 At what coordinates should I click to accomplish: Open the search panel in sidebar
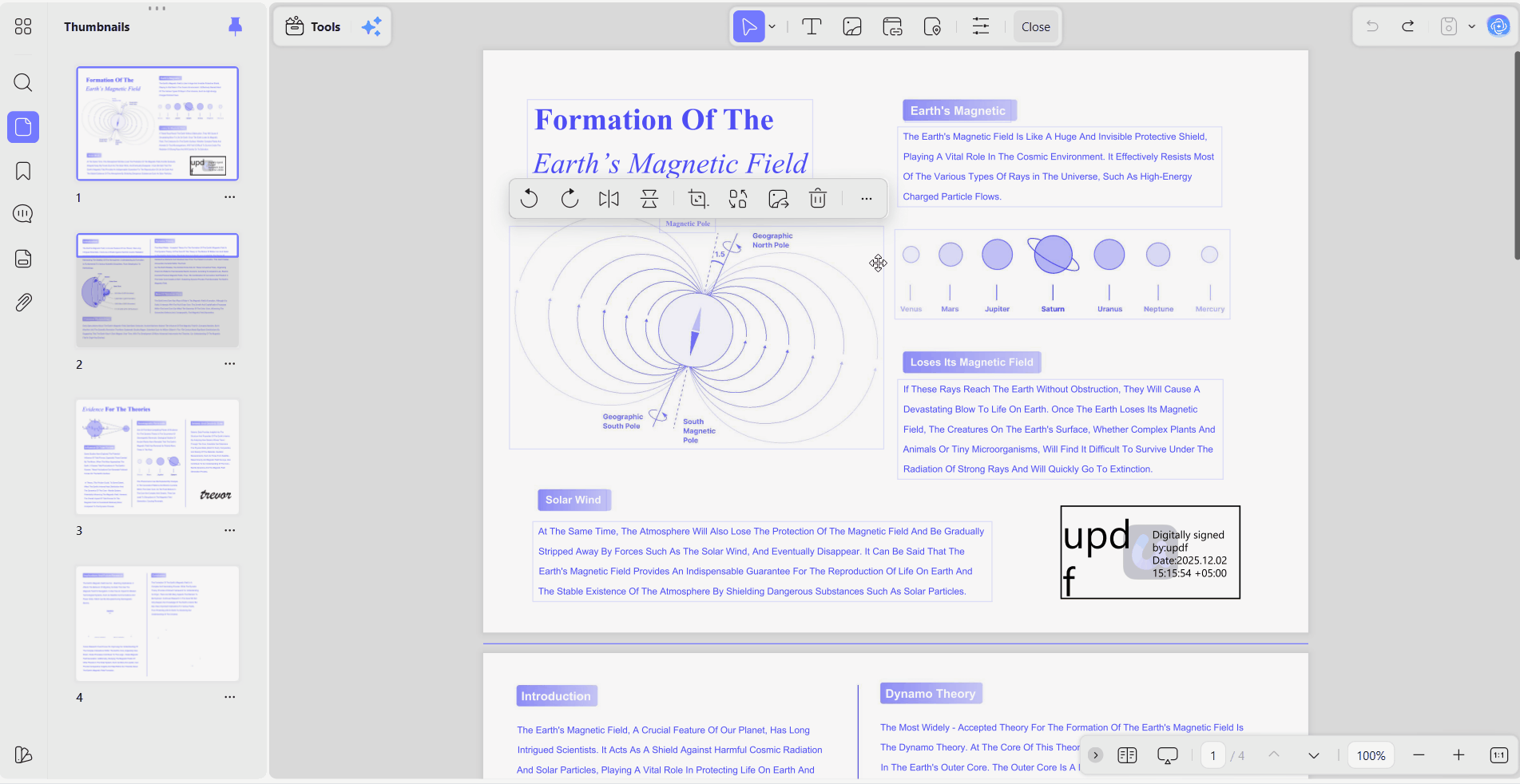(x=23, y=82)
